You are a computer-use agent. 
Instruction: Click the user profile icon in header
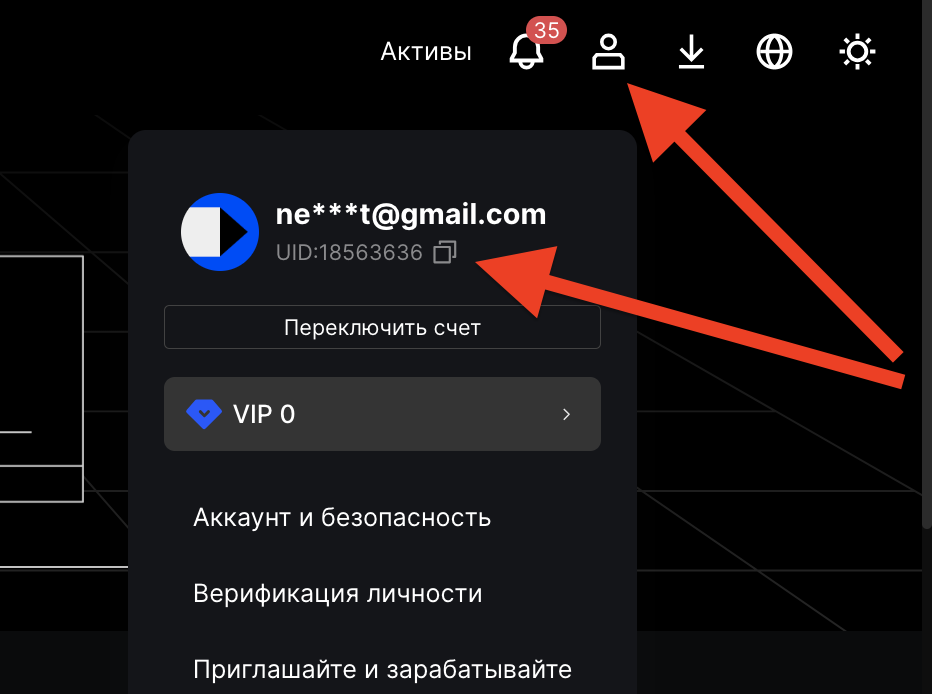point(608,52)
